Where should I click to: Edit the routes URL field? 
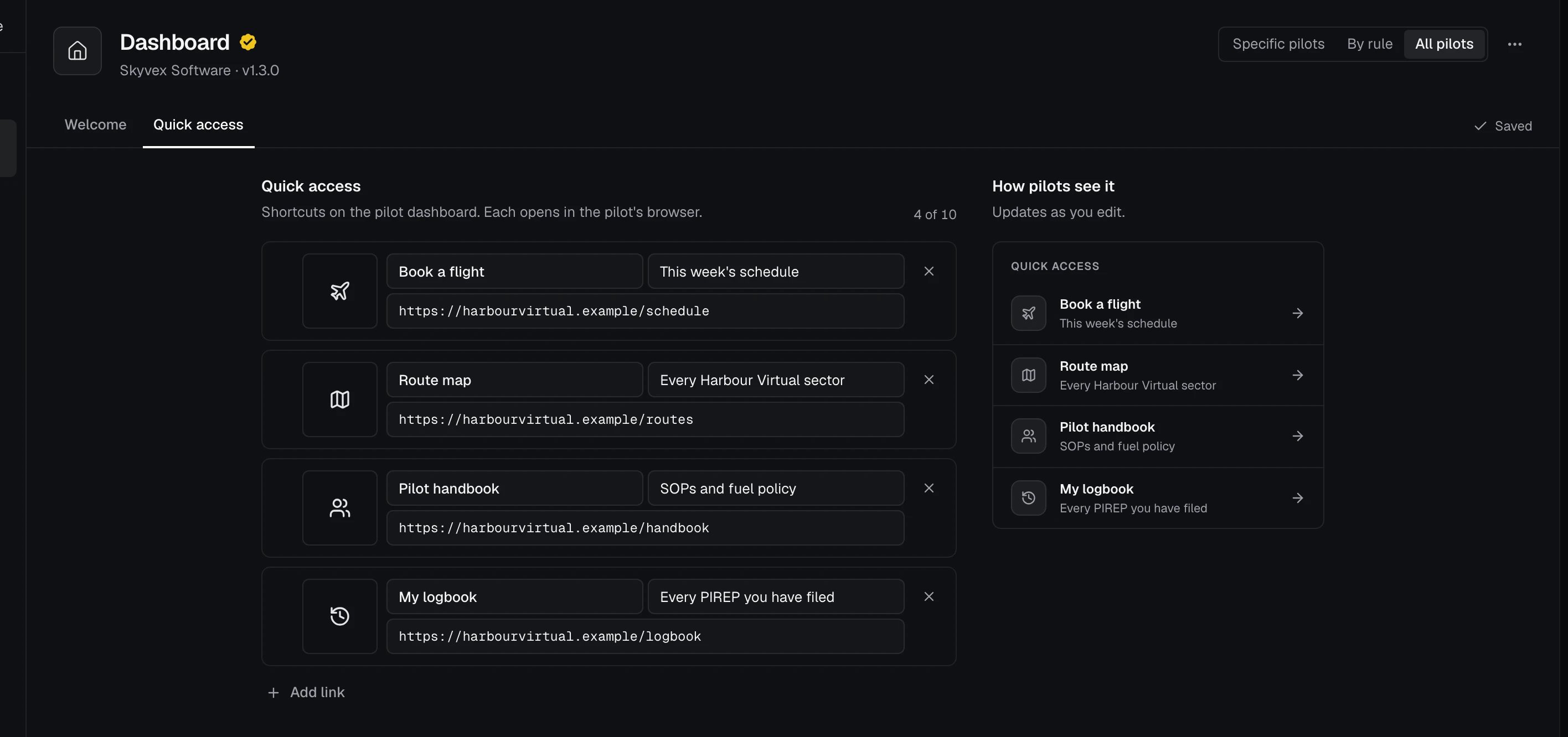pyautogui.click(x=645, y=419)
